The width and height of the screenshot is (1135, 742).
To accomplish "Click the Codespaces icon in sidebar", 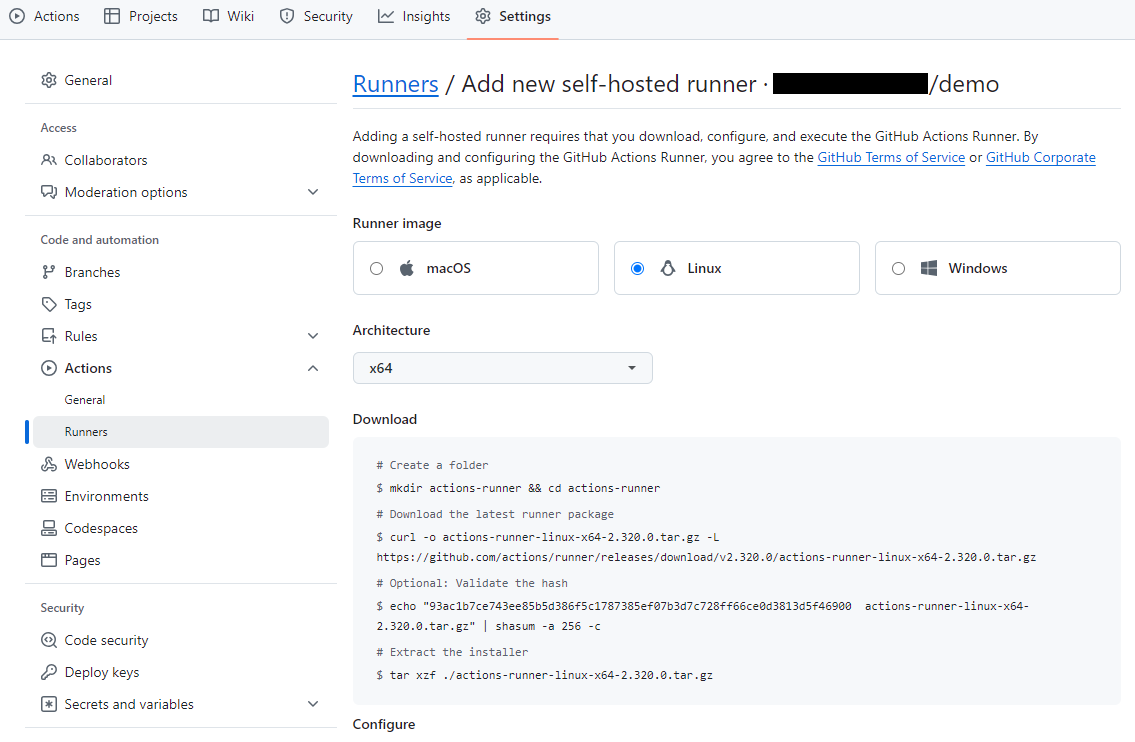I will [x=48, y=528].
